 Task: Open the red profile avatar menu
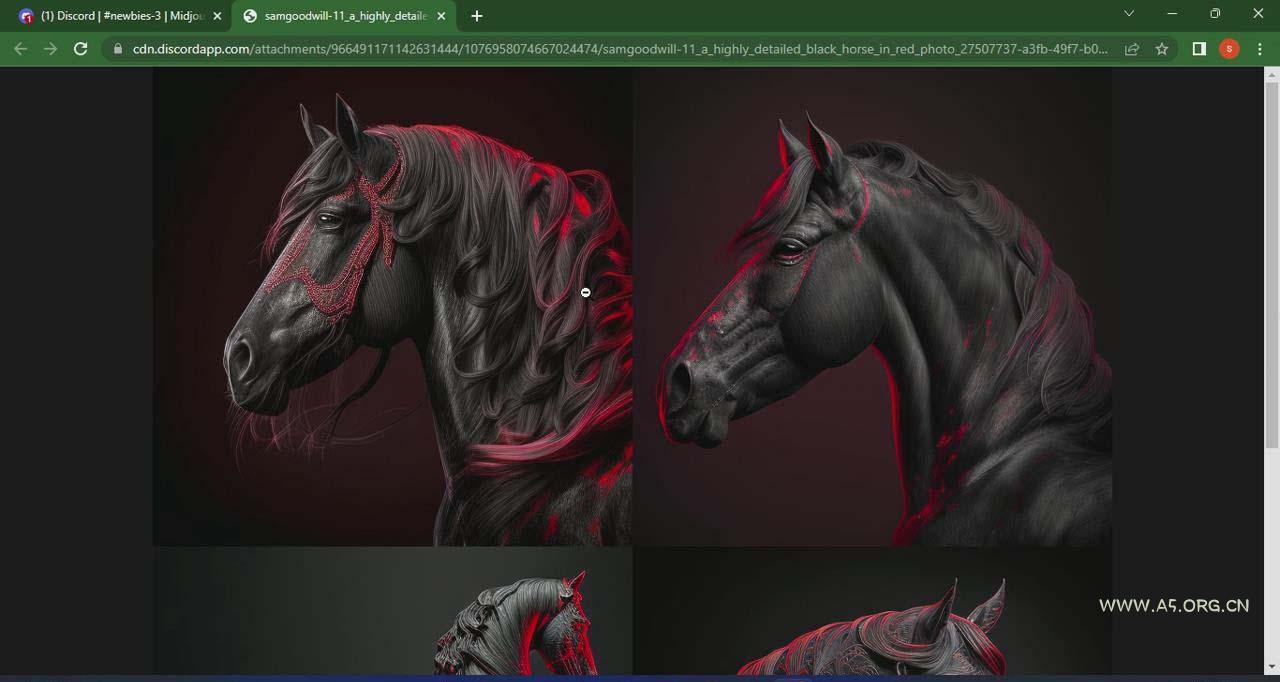pos(1229,49)
